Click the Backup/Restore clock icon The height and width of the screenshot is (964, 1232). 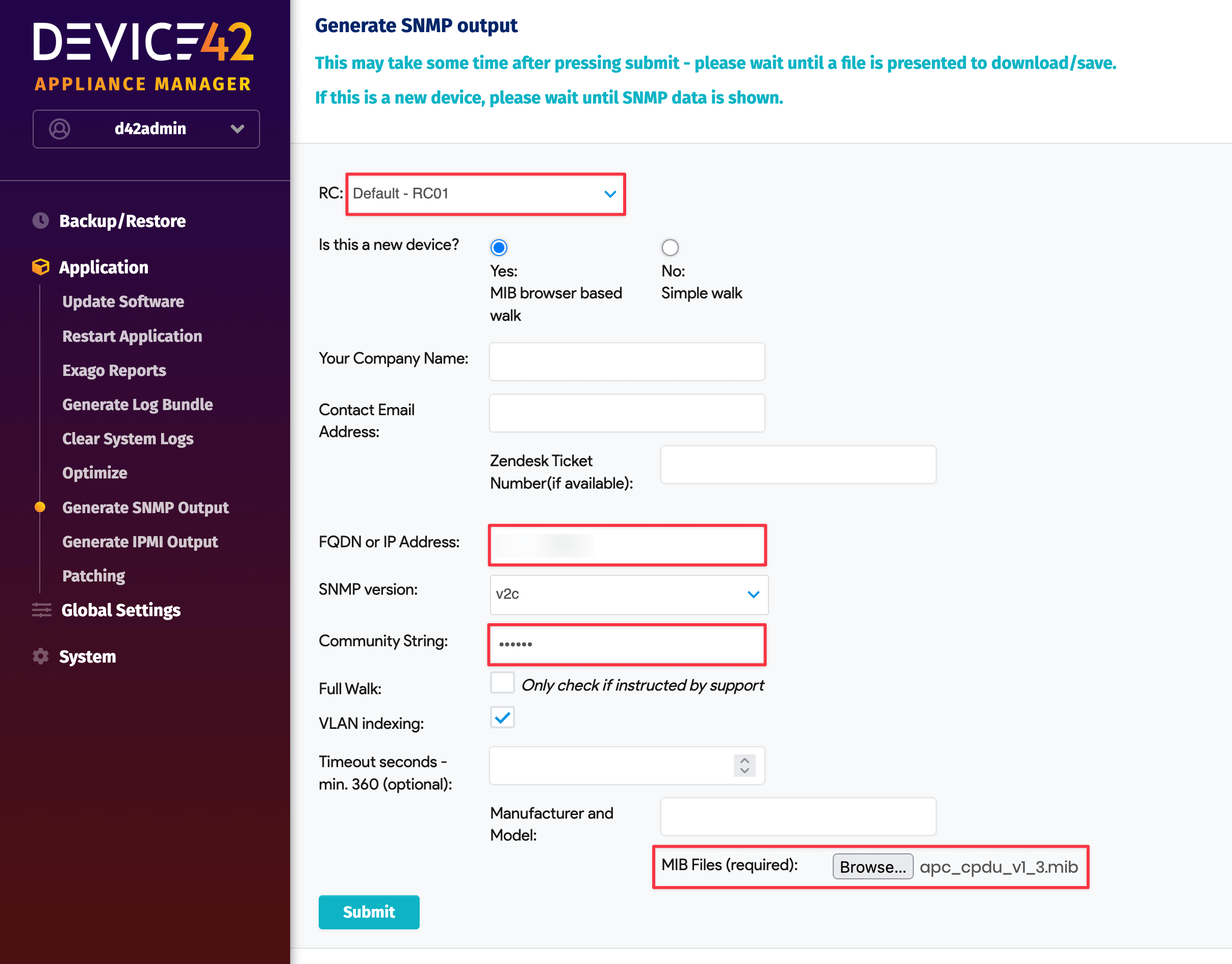(41, 221)
